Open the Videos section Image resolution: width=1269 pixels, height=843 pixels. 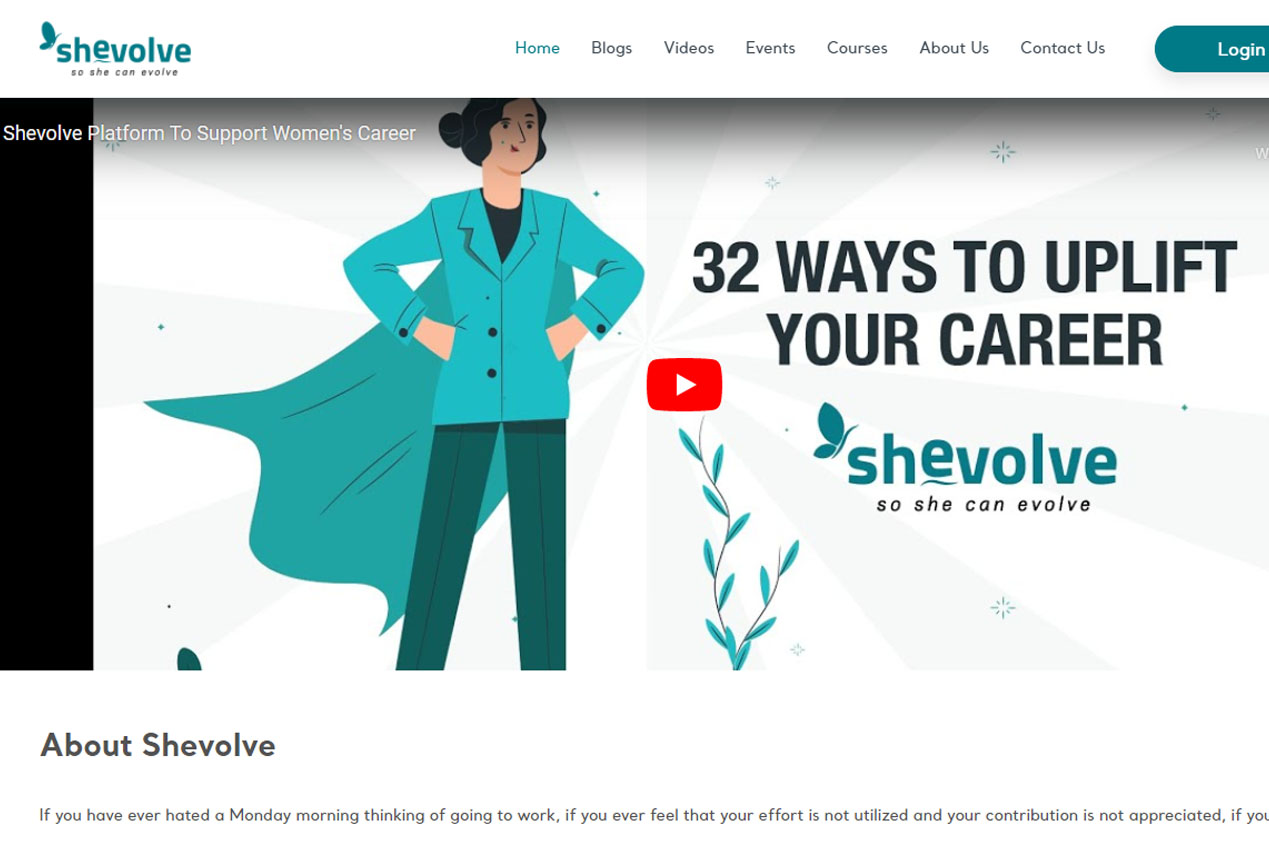[x=689, y=48]
